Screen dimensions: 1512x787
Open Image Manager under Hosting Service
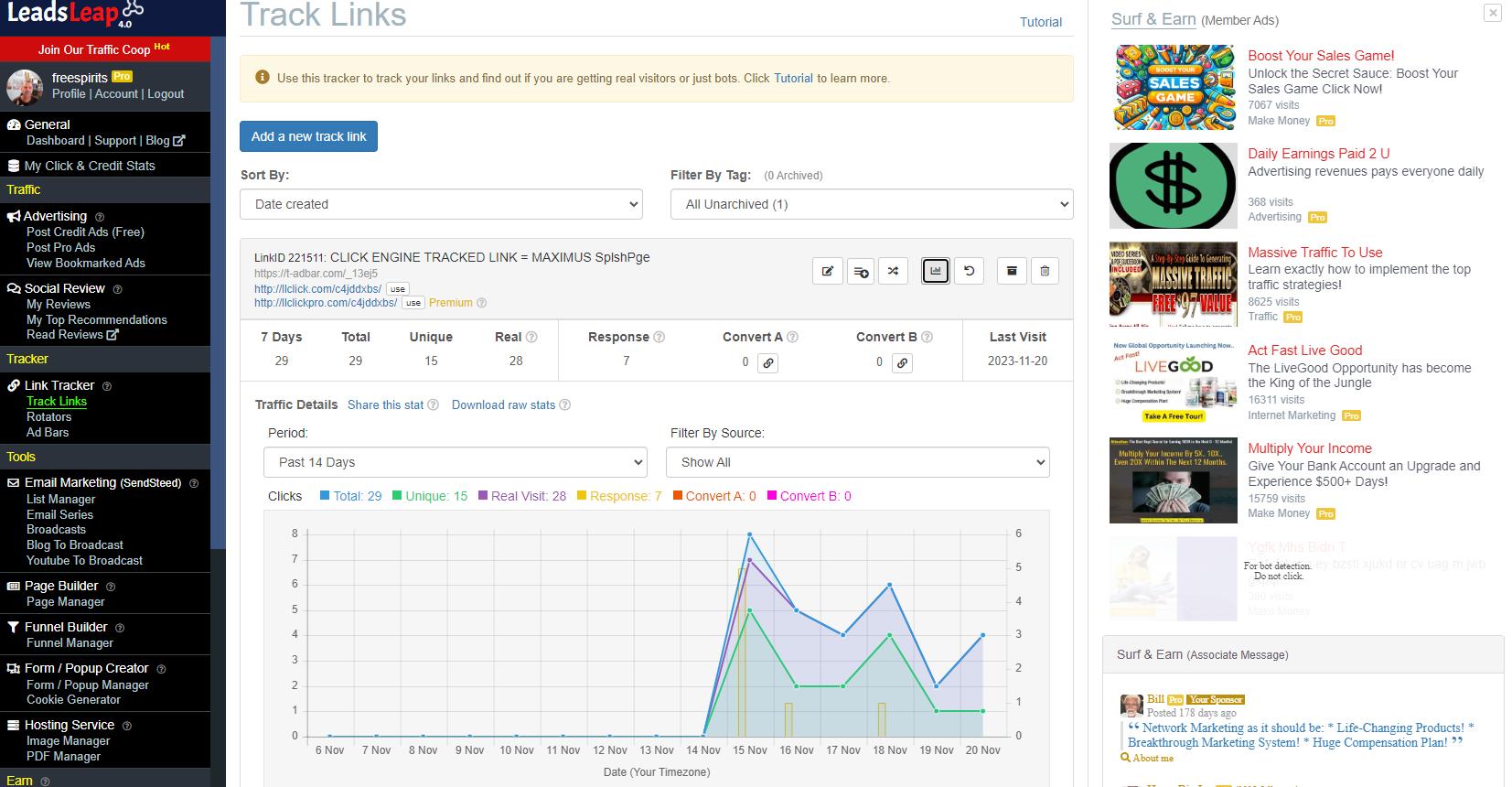(x=68, y=741)
